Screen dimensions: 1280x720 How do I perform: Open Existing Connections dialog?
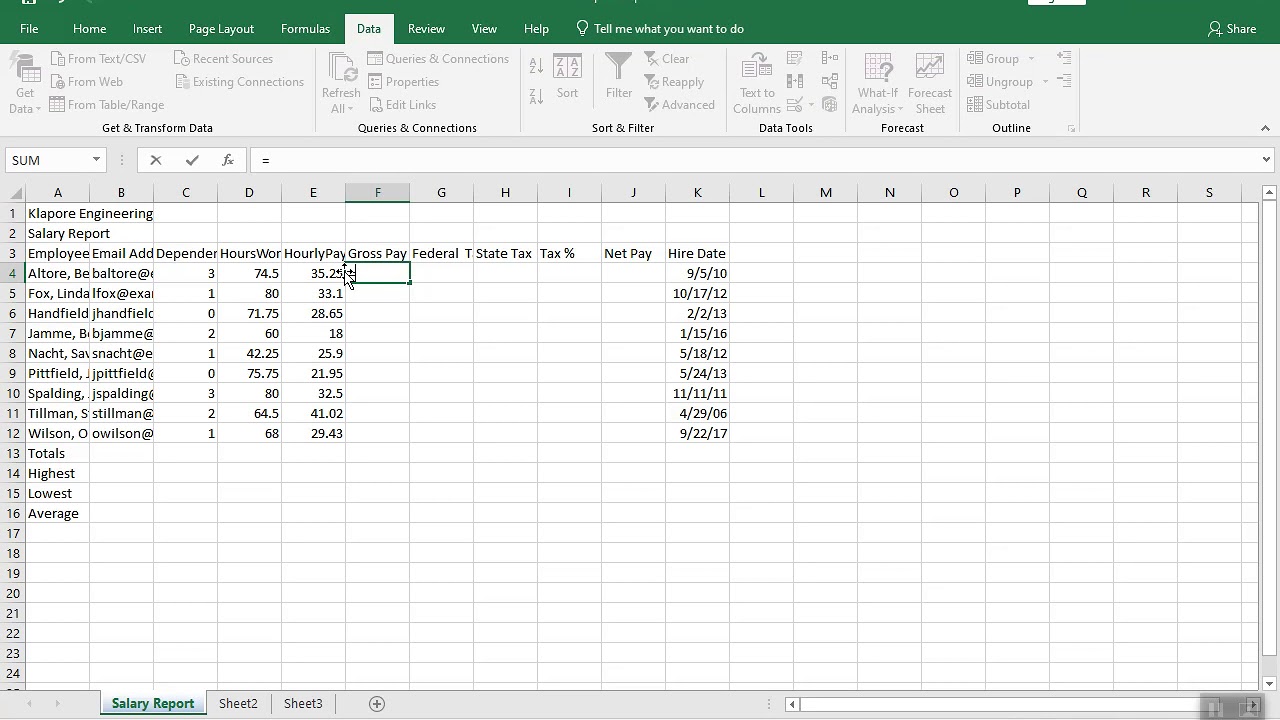tap(239, 82)
